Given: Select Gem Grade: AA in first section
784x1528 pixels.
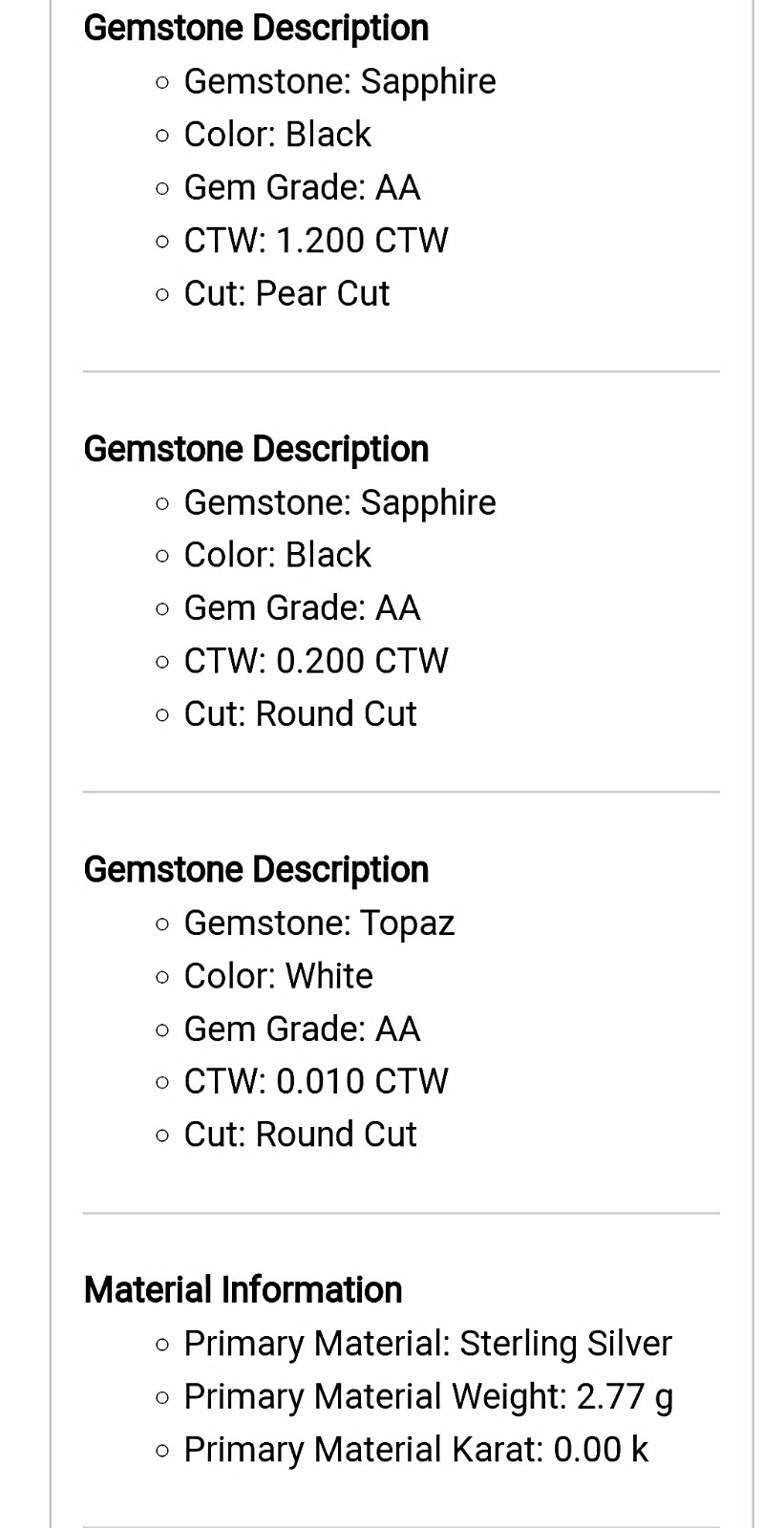Looking at the screenshot, I should (x=302, y=188).
